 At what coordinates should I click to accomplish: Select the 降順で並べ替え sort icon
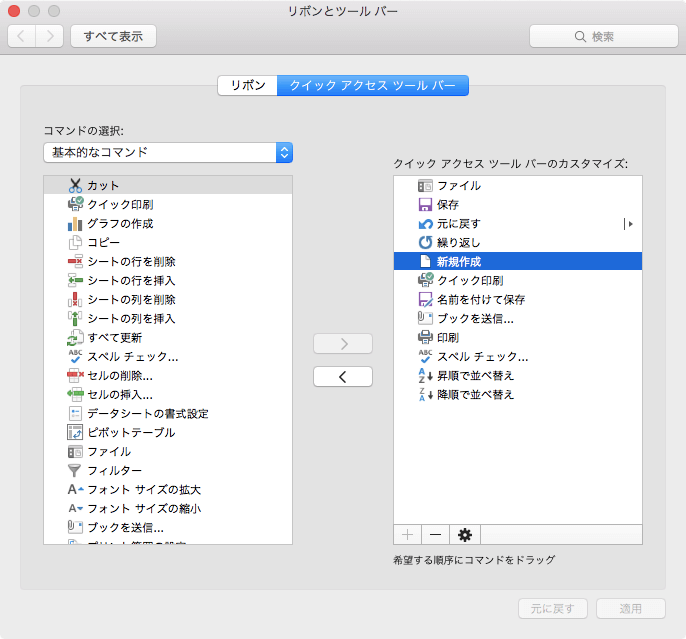[425, 395]
